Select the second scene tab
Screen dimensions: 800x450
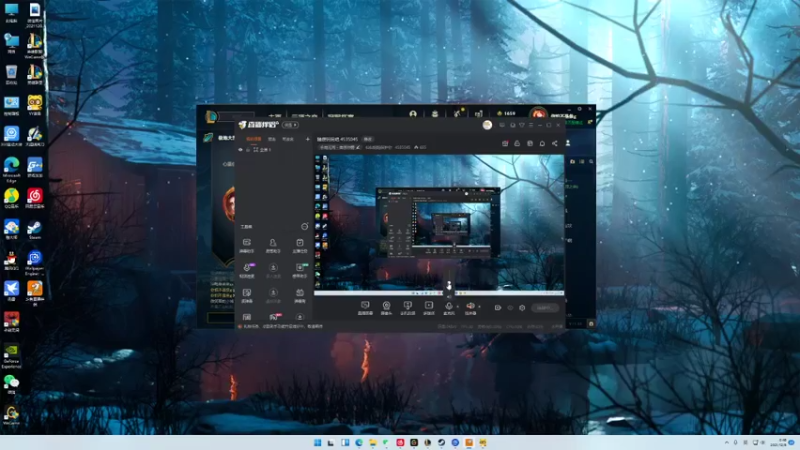coord(272,139)
